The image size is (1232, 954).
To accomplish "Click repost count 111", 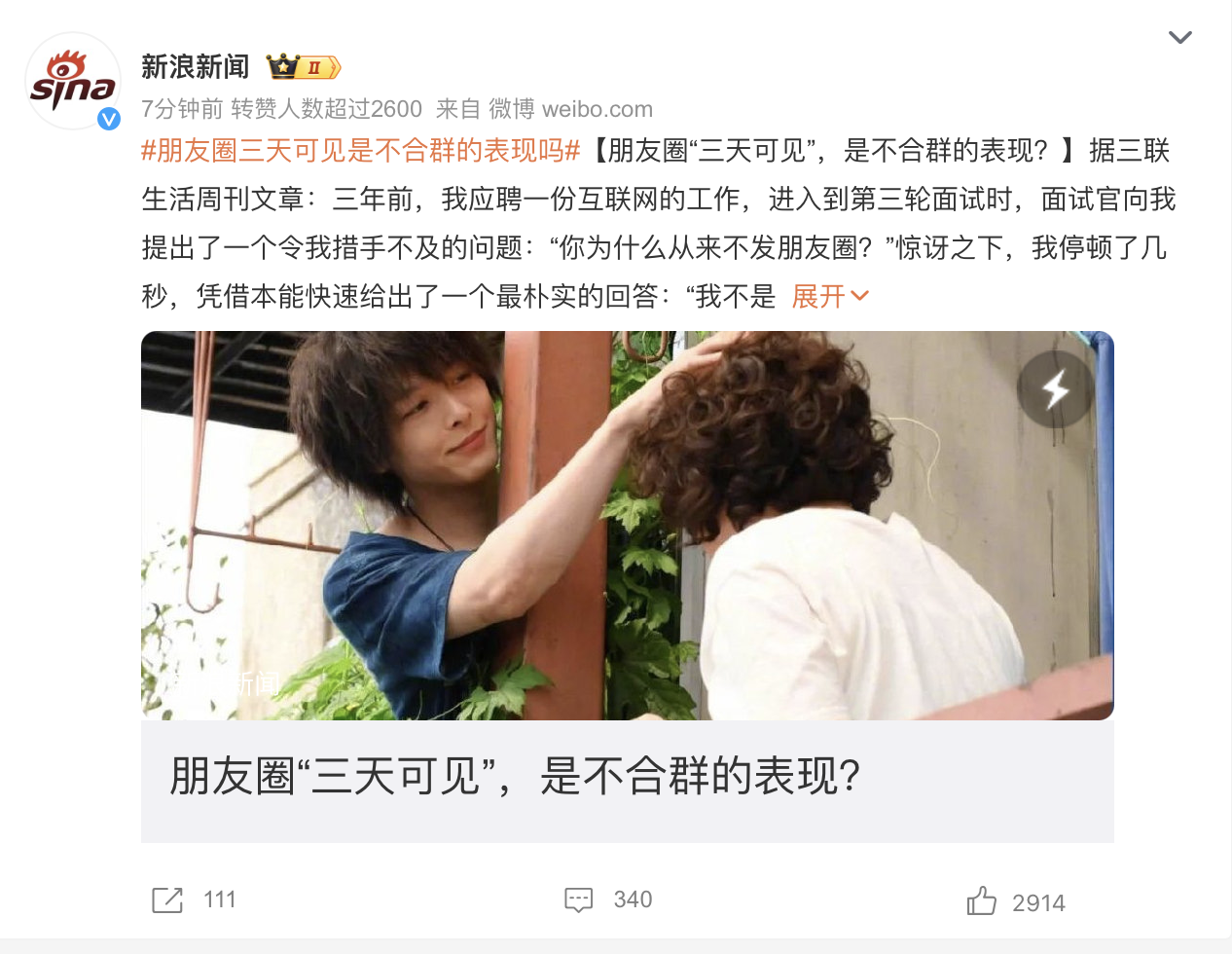I will point(220,899).
